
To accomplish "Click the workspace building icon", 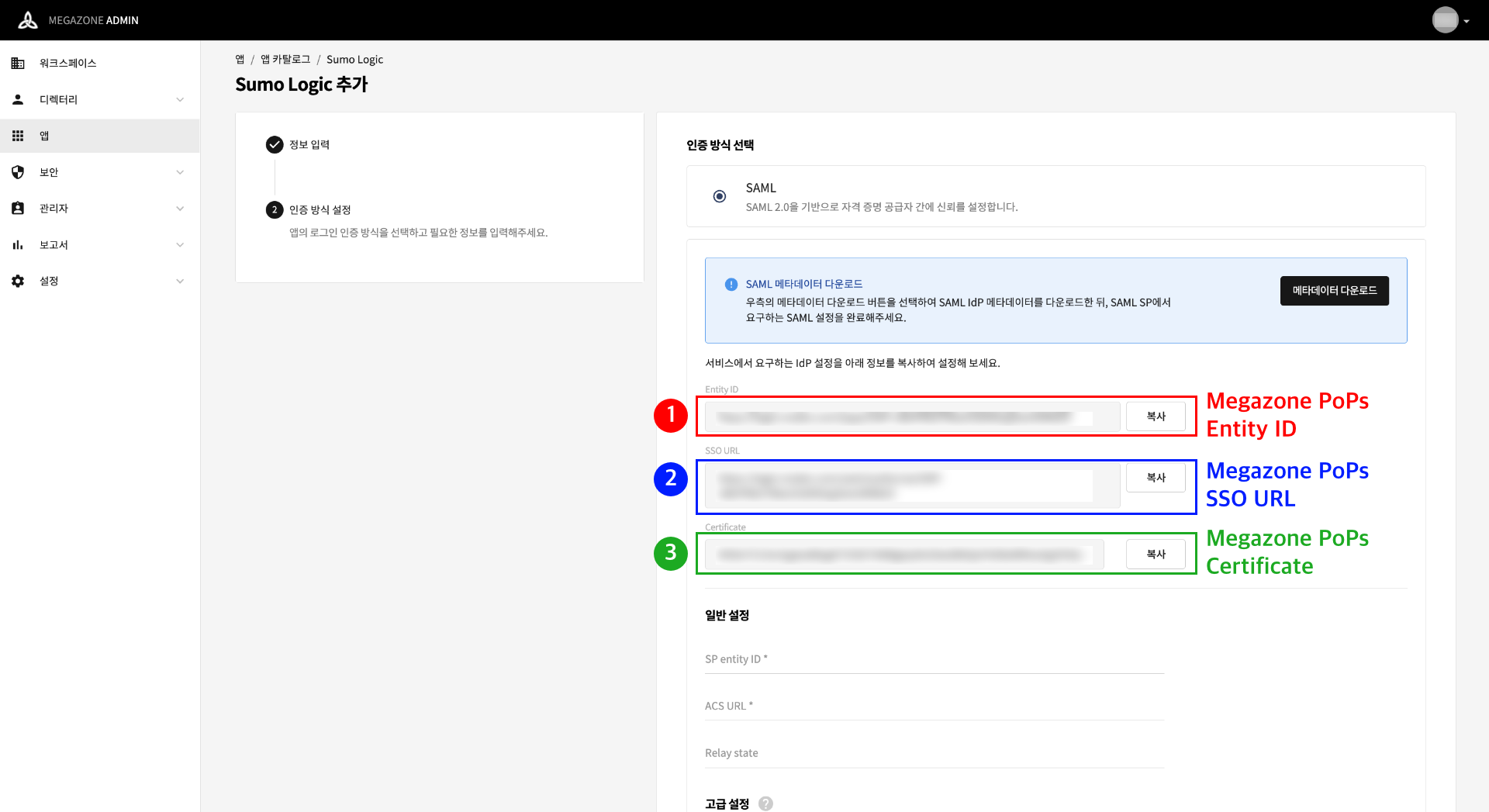I will point(18,63).
